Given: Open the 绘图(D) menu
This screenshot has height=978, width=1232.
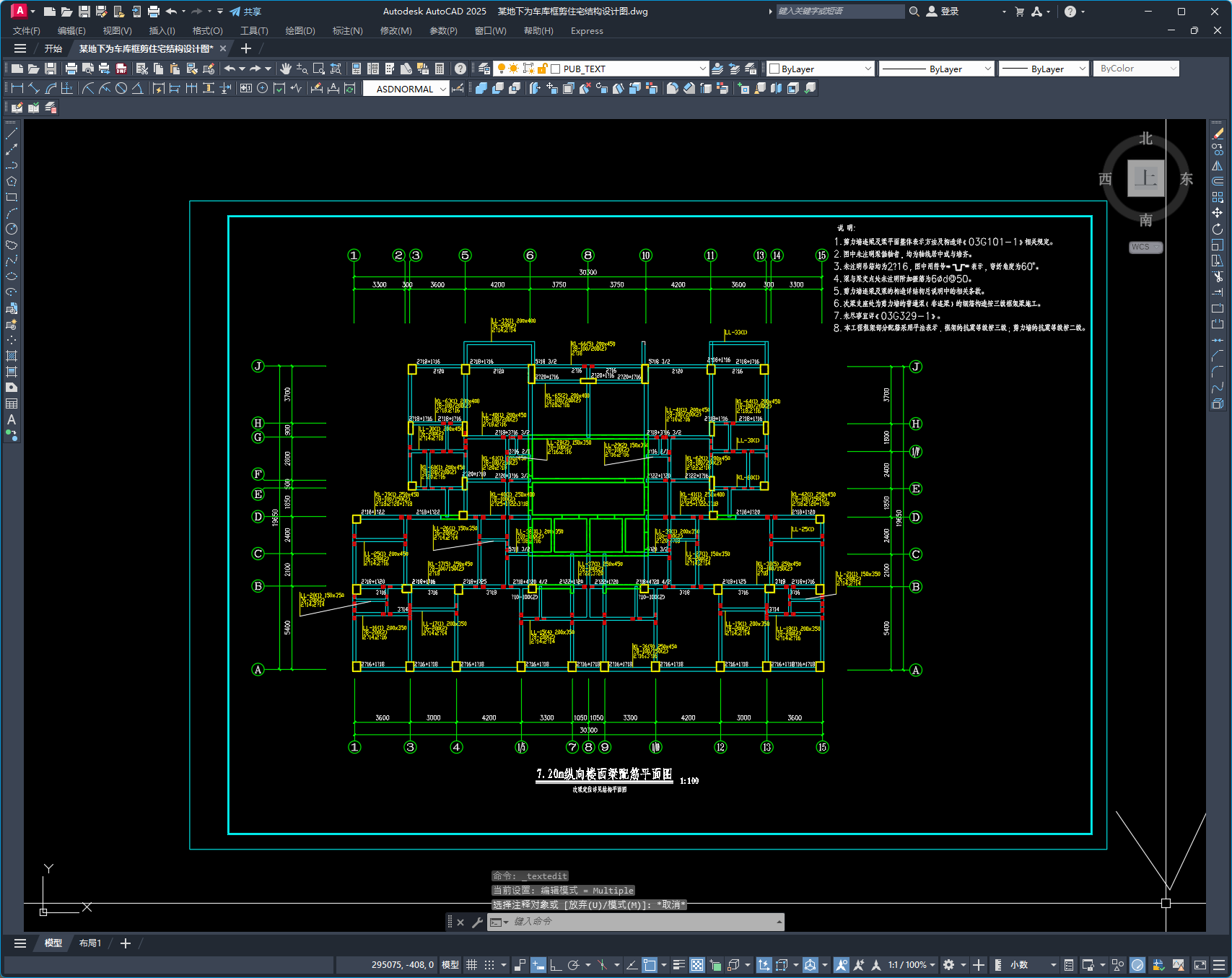Looking at the screenshot, I should [x=300, y=31].
